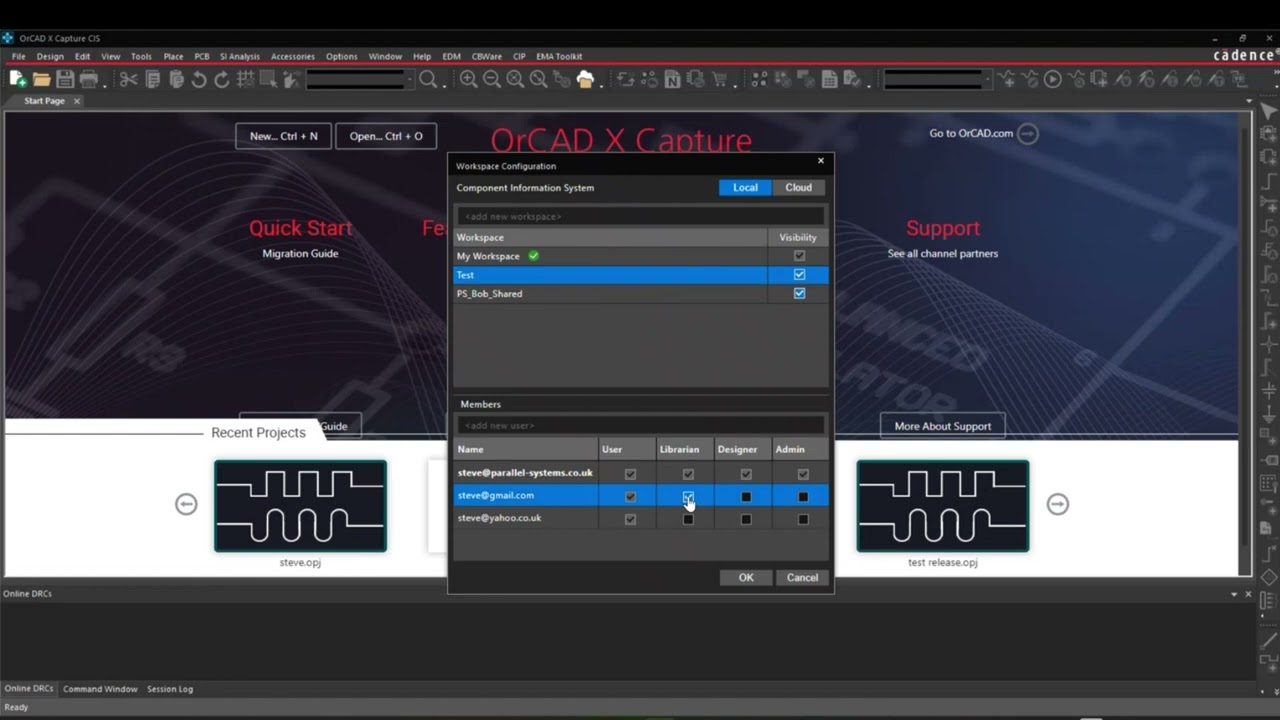Click the Open folder toolbar icon
Screen dimensions: 1280x720
42,79
